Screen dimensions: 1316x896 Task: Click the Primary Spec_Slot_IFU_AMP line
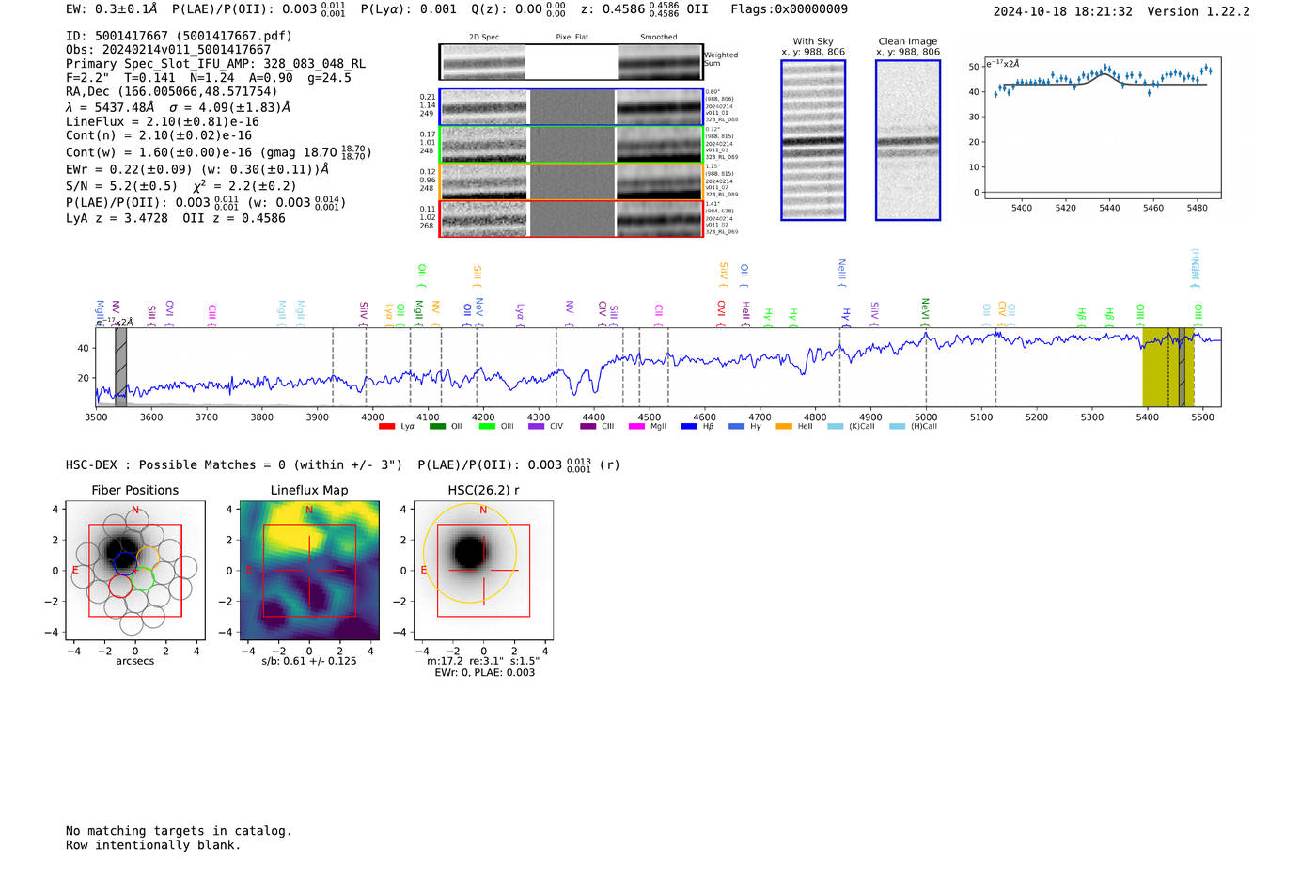click(x=216, y=64)
